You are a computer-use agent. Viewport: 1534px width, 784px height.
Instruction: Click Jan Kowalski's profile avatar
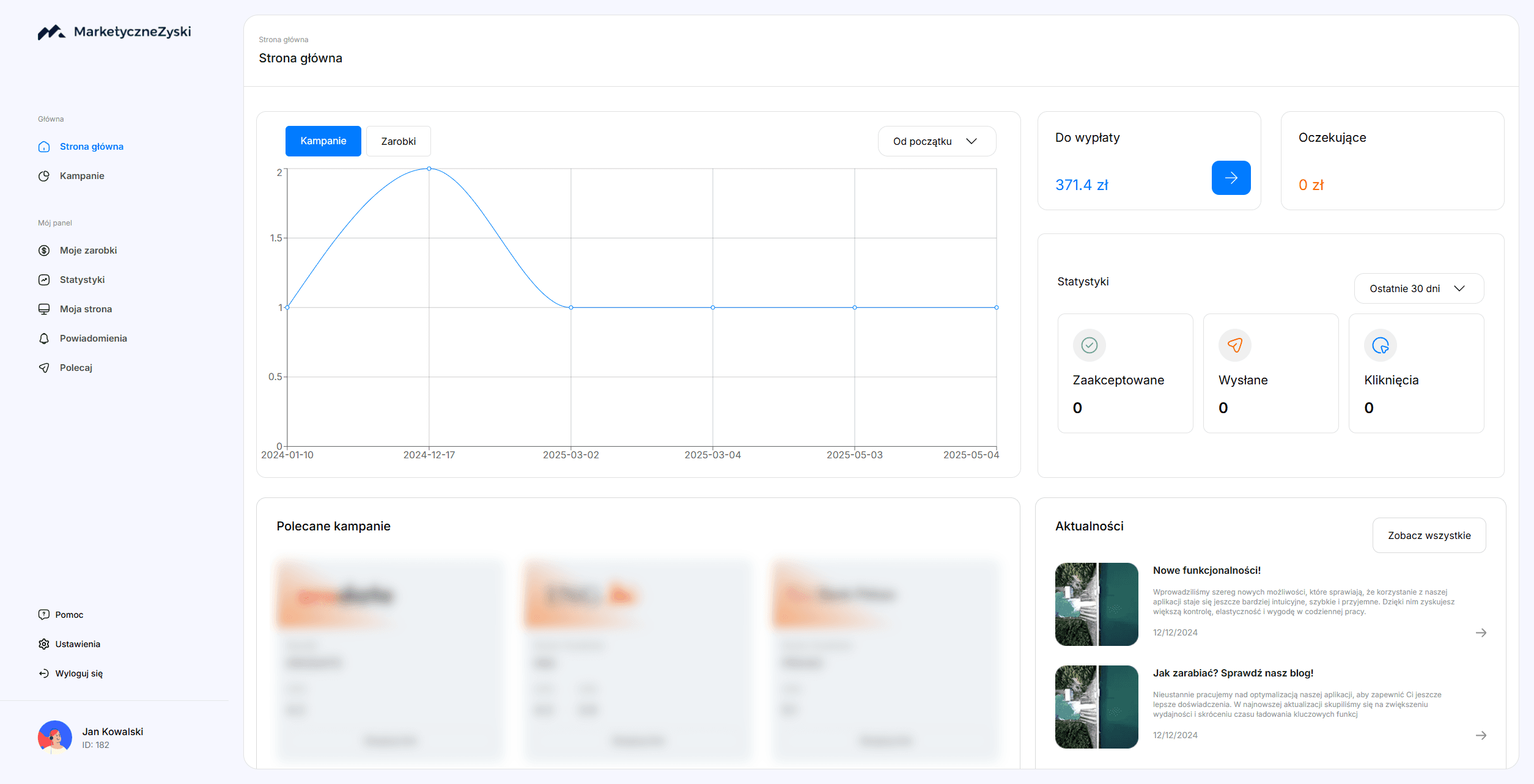click(x=55, y=737)
